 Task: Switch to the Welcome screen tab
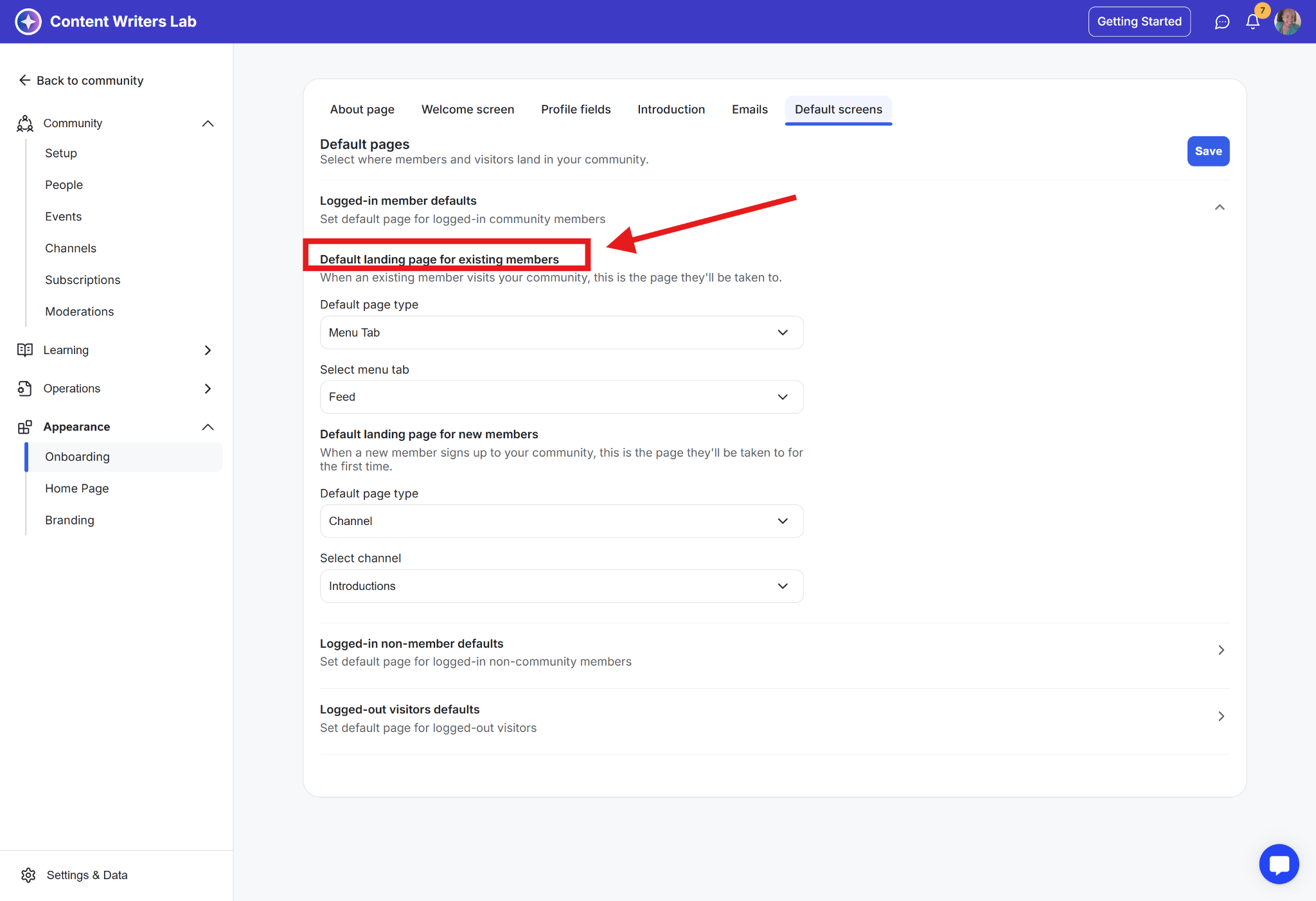pyautogui.click(x=467, y=109)
